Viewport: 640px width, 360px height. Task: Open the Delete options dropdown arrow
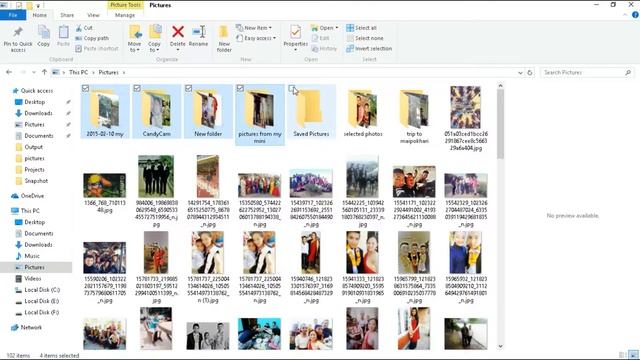coord(178,49)
